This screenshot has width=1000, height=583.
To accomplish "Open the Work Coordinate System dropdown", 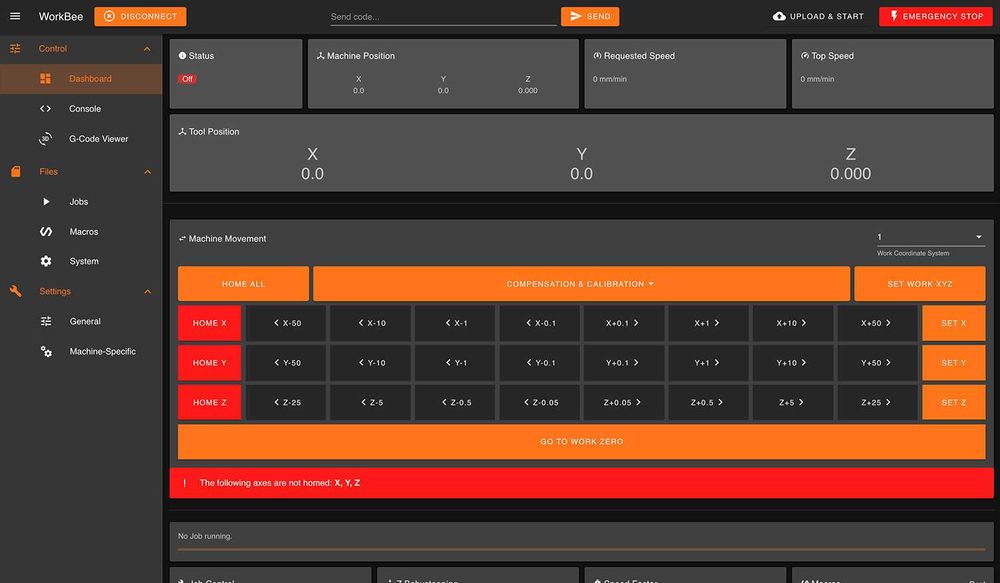I will pyautogui.click(x=930, y=237).
